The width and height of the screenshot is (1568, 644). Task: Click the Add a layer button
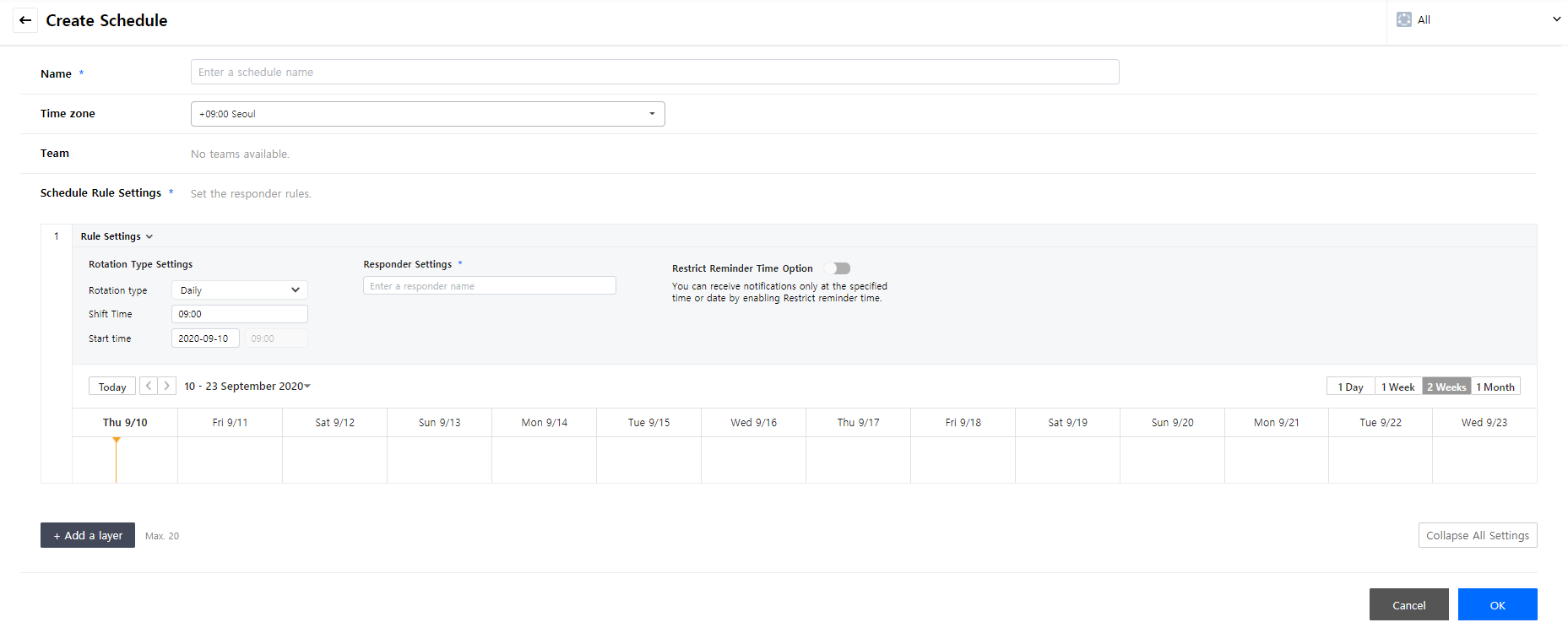tap(88, 535)
